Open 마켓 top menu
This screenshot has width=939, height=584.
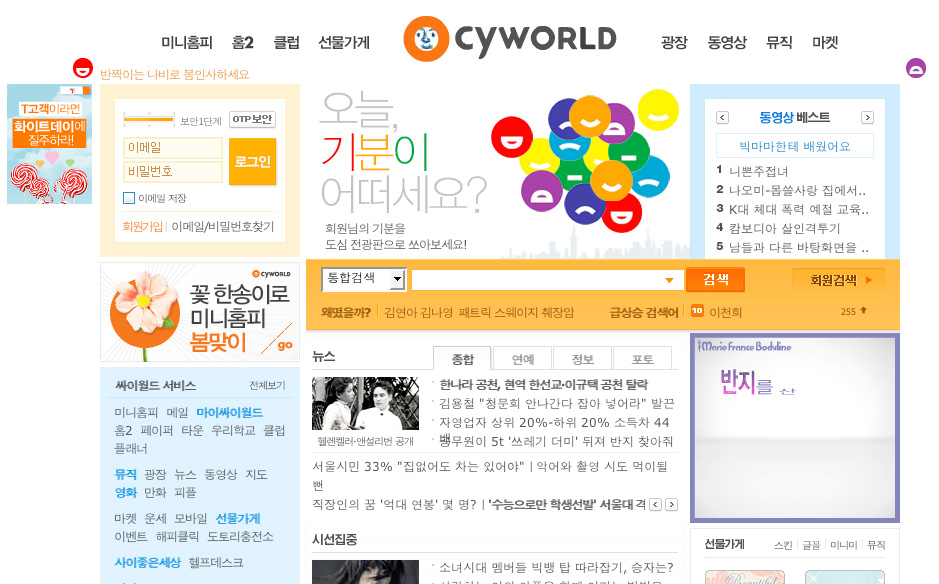(x=825, y=43)
